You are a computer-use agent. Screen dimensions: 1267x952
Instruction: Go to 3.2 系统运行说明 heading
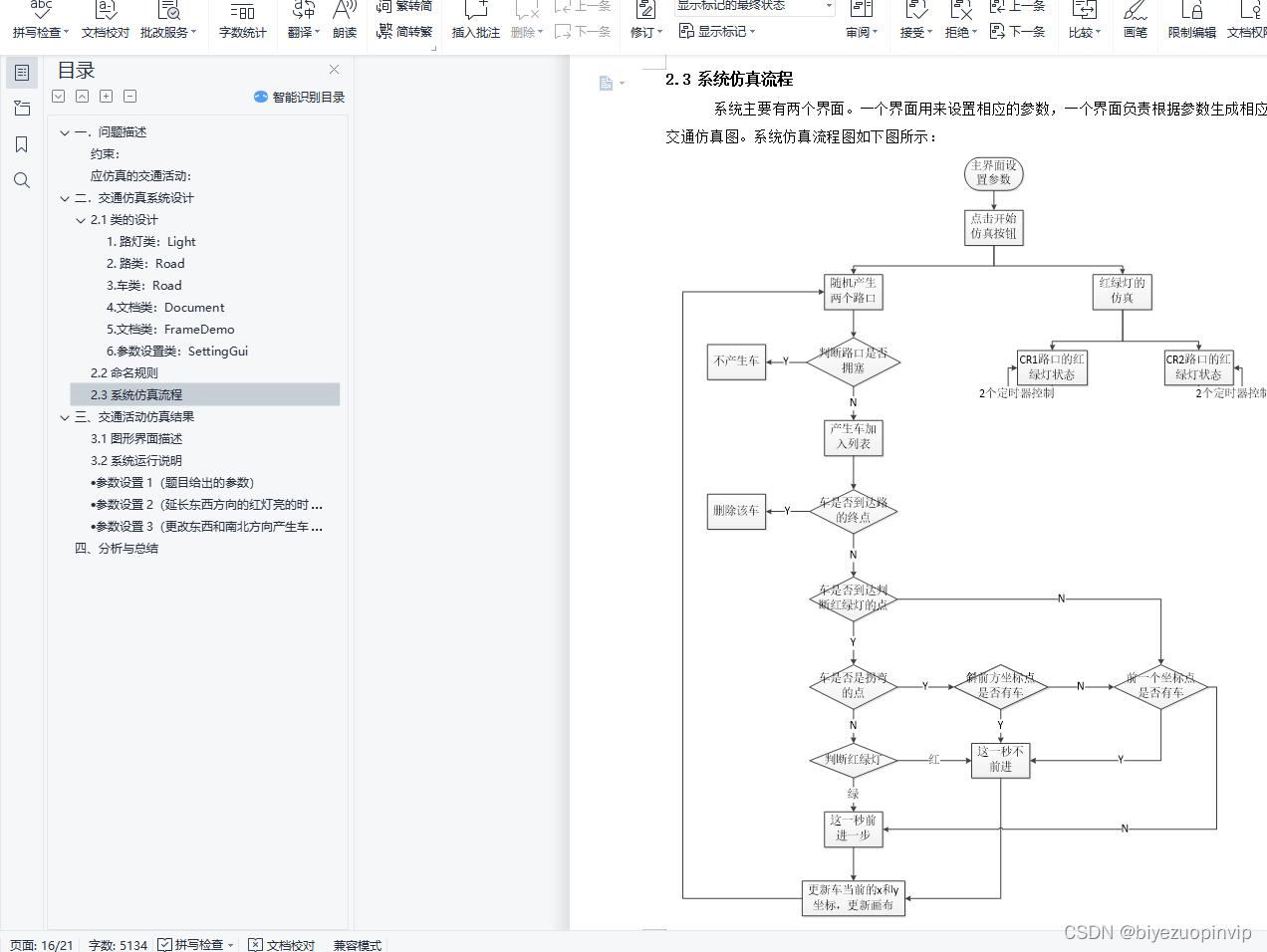point(136,461)
